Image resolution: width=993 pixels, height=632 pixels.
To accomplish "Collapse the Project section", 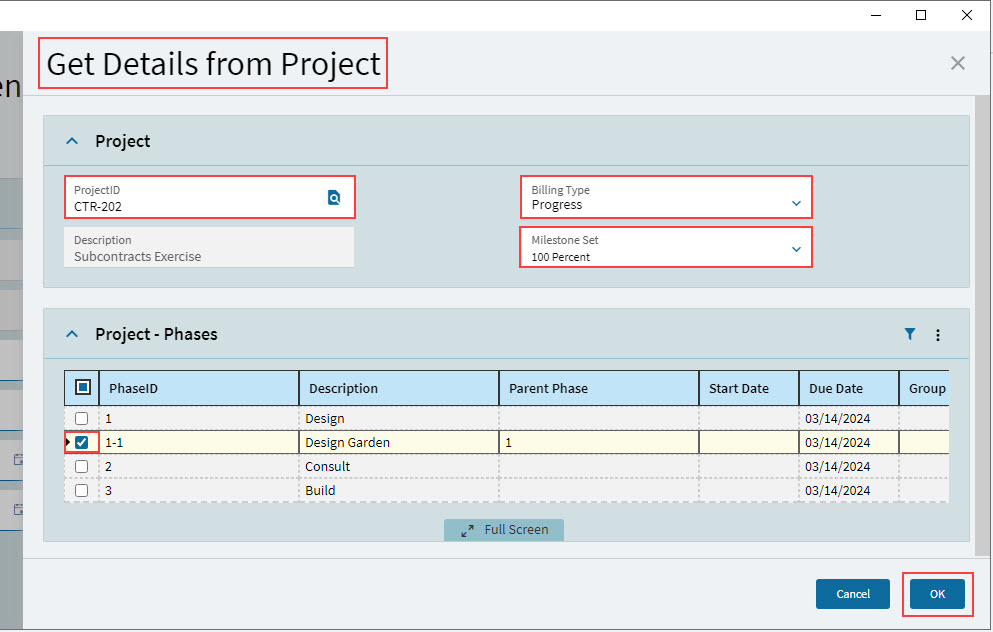I will point(72,141).
